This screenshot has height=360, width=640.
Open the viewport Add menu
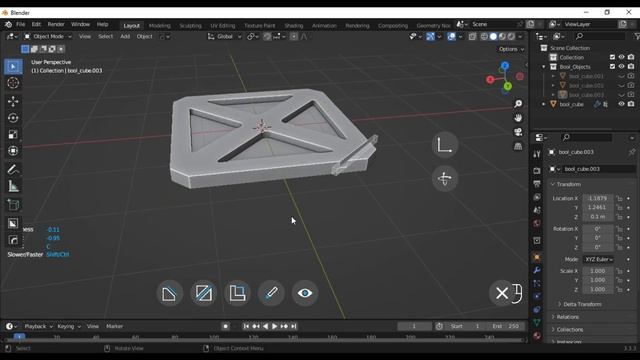coord(125,37)
